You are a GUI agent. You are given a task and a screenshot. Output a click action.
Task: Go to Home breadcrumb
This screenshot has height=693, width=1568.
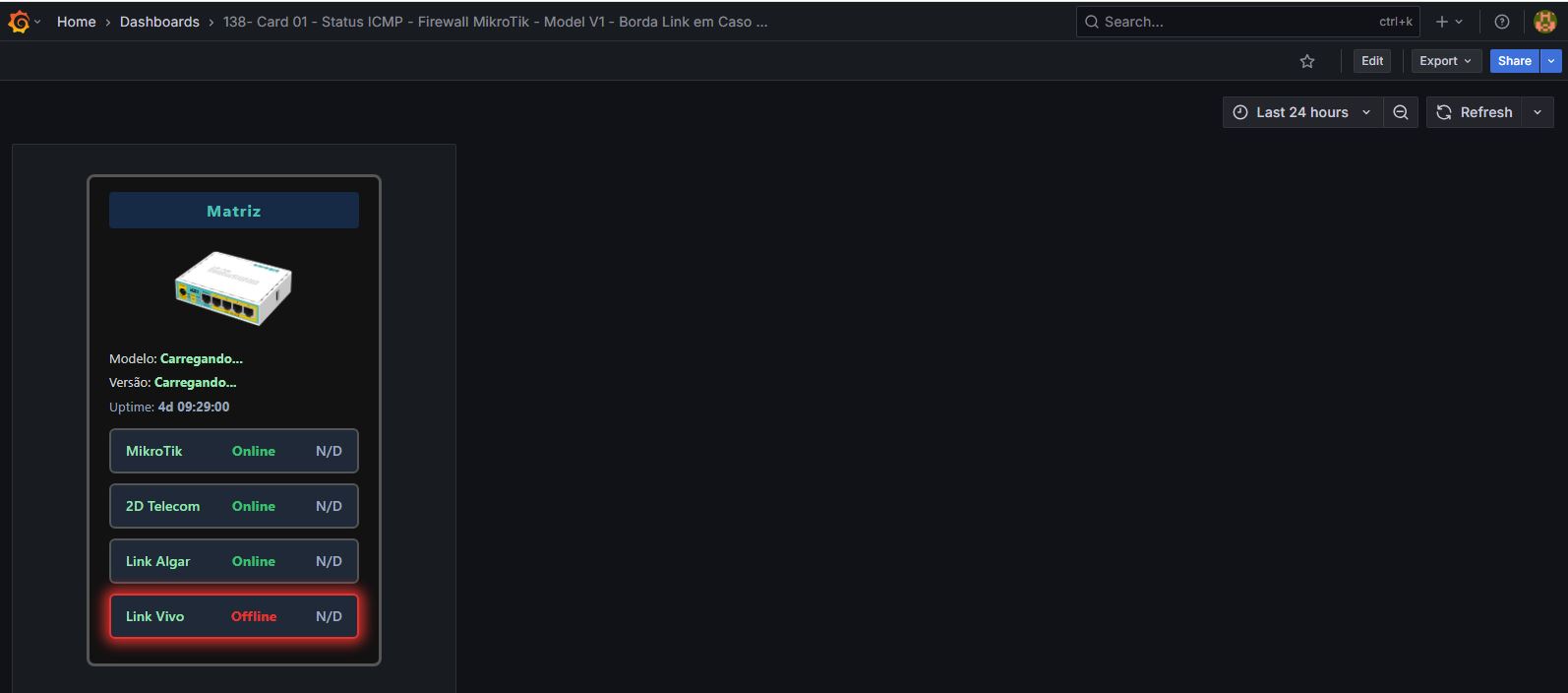point(77,22)
